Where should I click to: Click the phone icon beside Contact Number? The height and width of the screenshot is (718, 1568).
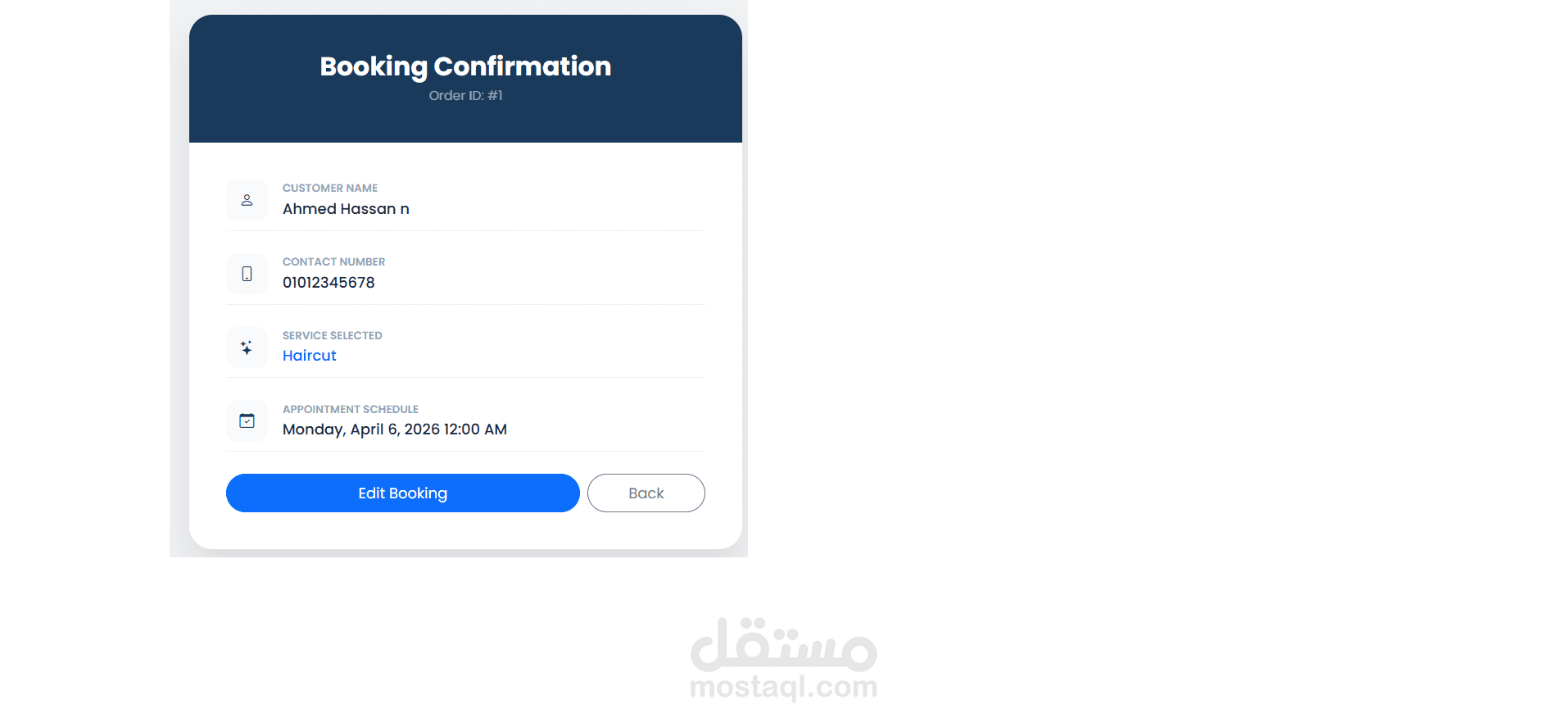pos(247,274)
